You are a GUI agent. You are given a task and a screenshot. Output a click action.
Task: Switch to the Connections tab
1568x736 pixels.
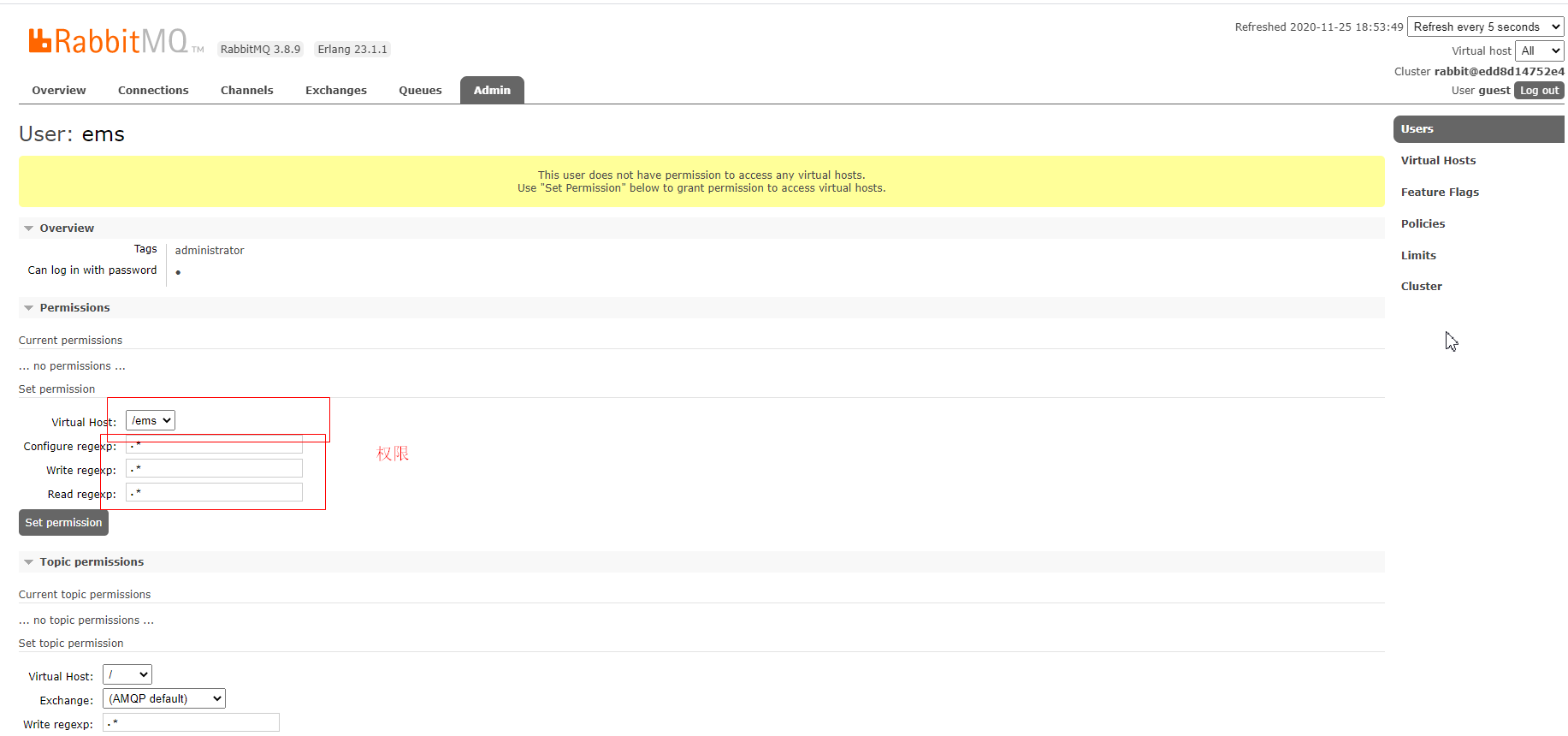point(153,90)
